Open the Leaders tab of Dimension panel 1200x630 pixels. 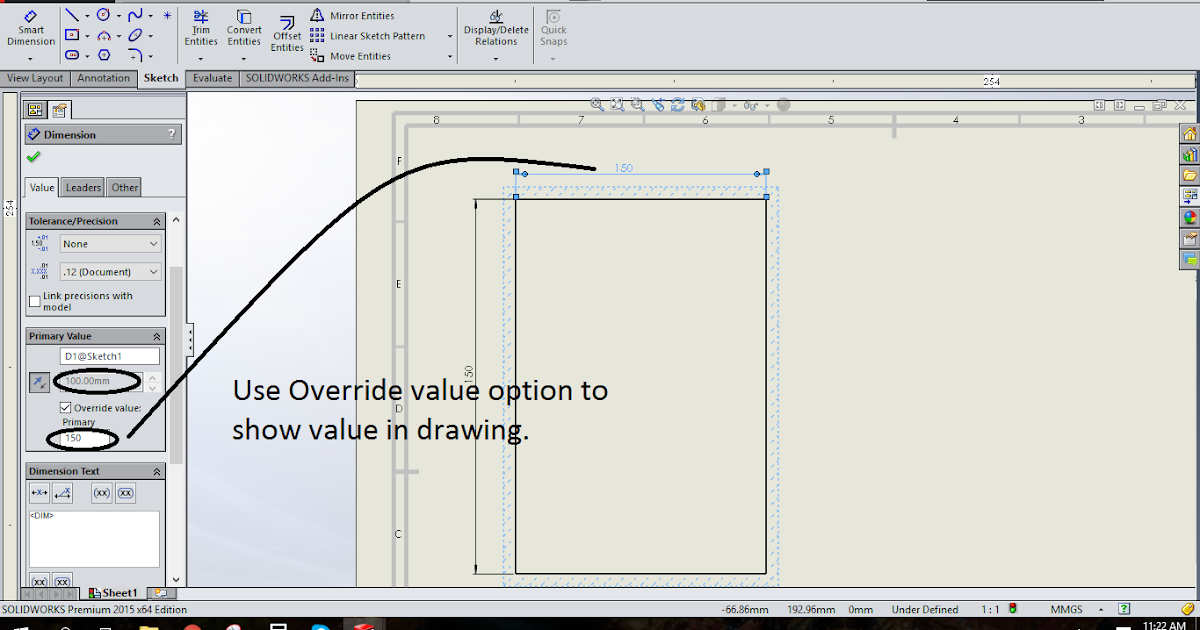[x=82, y=187]
